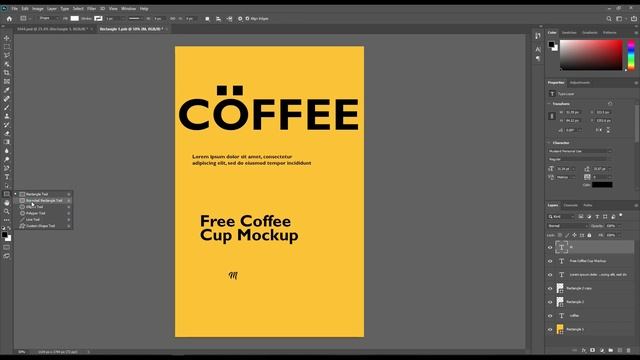Open the font family dropdown in Character
This screenshot has width=640, height=360.
coord(580,151)
